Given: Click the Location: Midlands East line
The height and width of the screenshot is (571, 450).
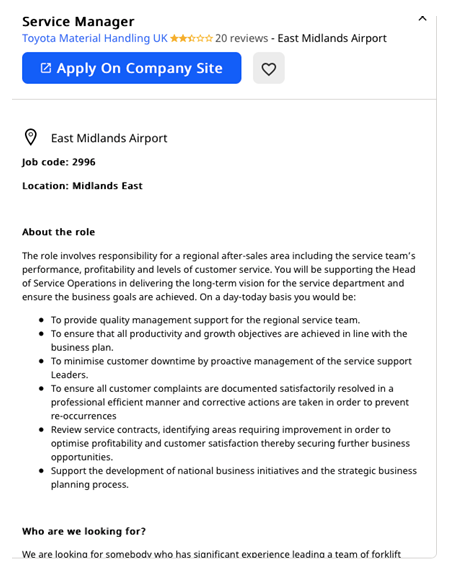Looking at the screenshot, I should (82, 186).
